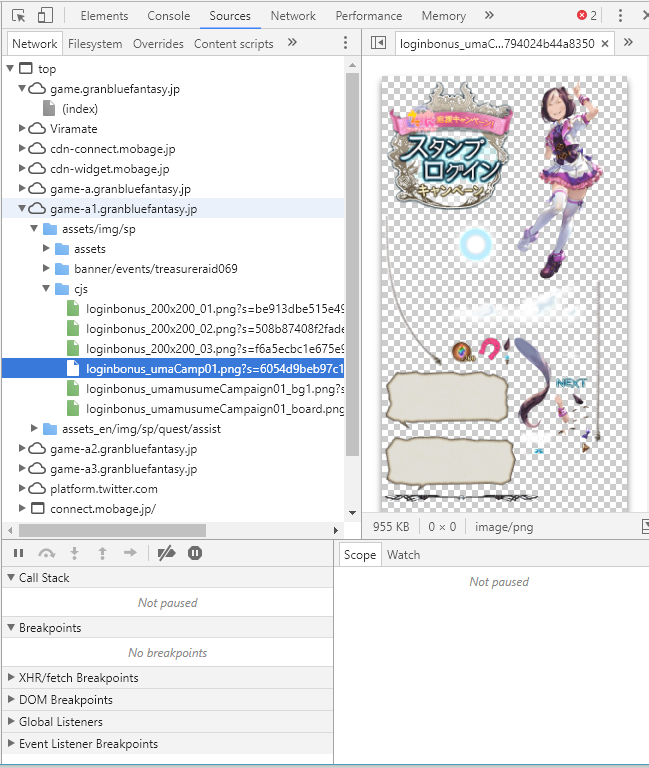The height and width of the screenshot is (768, 649).
Task: Click the step into function icon
Action: (74, 553)
